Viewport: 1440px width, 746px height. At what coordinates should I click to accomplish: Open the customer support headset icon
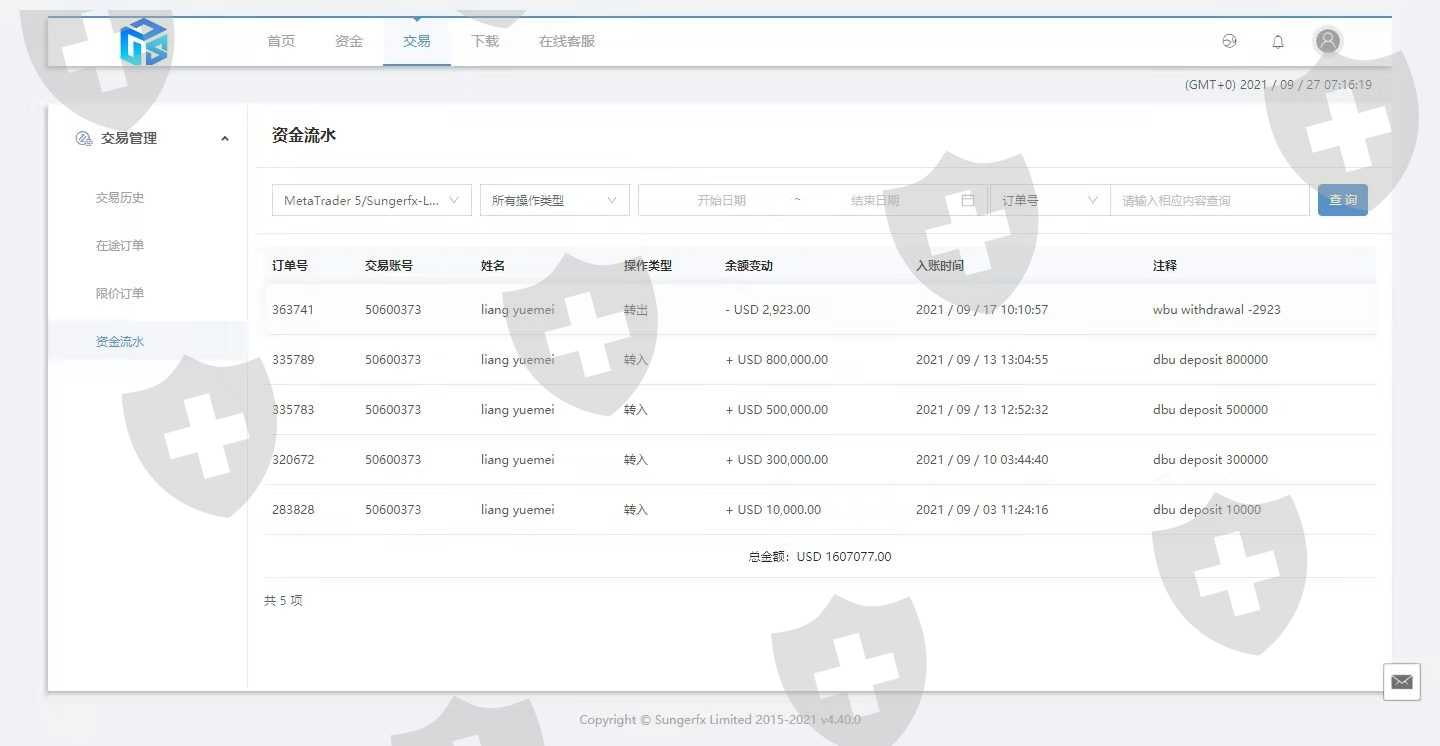(x=1230, y=41)
